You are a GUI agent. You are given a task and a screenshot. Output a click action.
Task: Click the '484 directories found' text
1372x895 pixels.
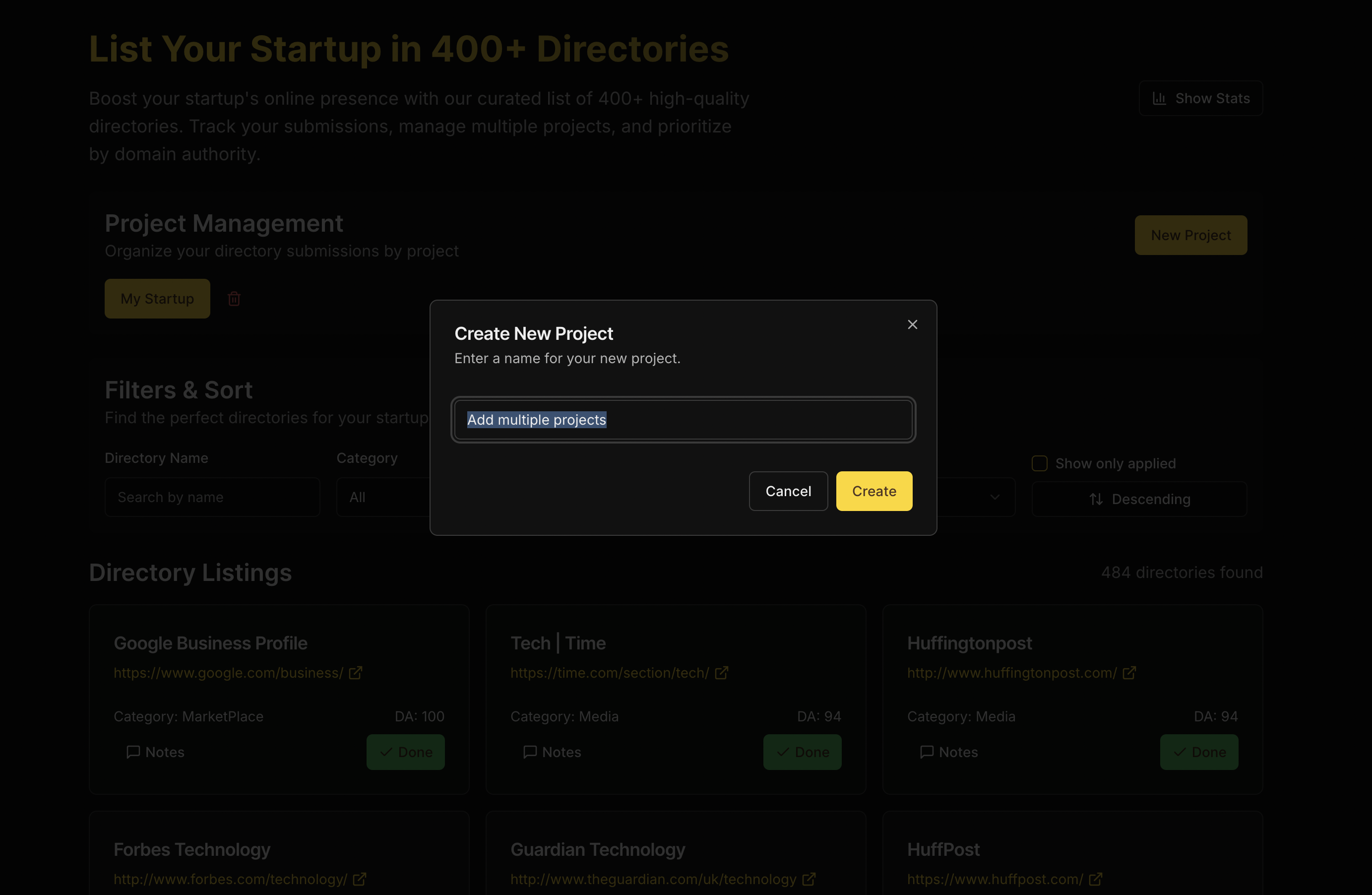1182,573
